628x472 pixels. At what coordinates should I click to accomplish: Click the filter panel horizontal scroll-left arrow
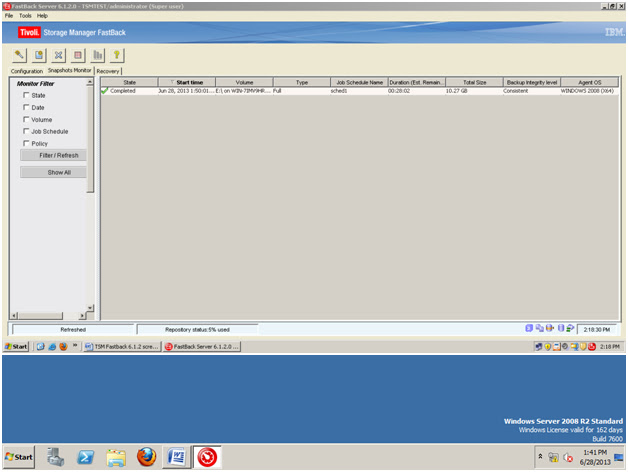[x=14, y=316]
